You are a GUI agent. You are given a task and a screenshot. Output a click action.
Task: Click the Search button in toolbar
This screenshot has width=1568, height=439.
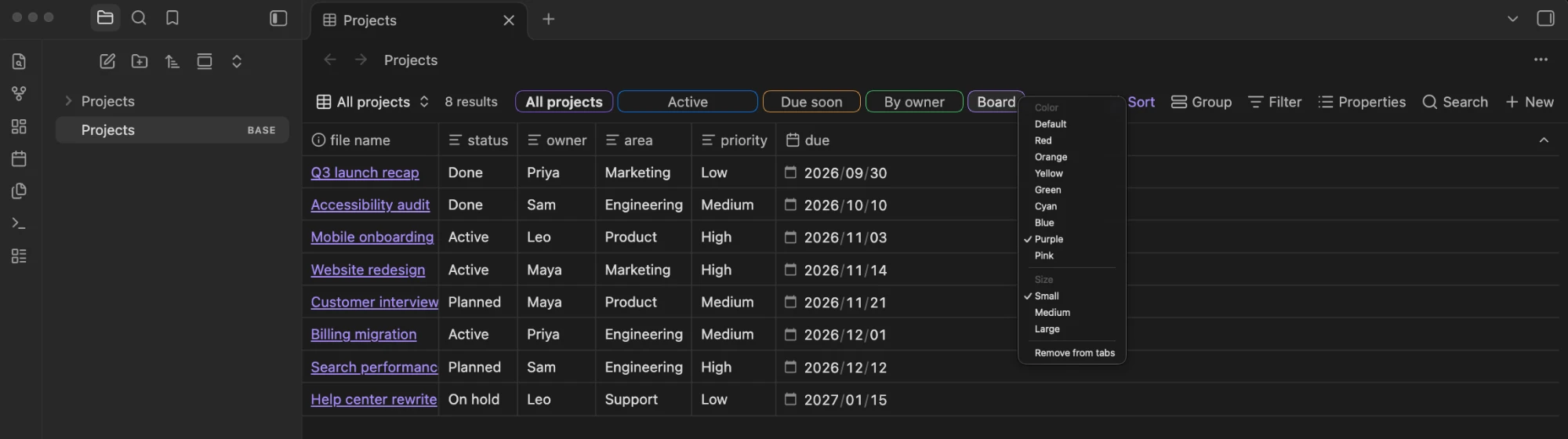pyautogui.click(x=1455, y=102)
